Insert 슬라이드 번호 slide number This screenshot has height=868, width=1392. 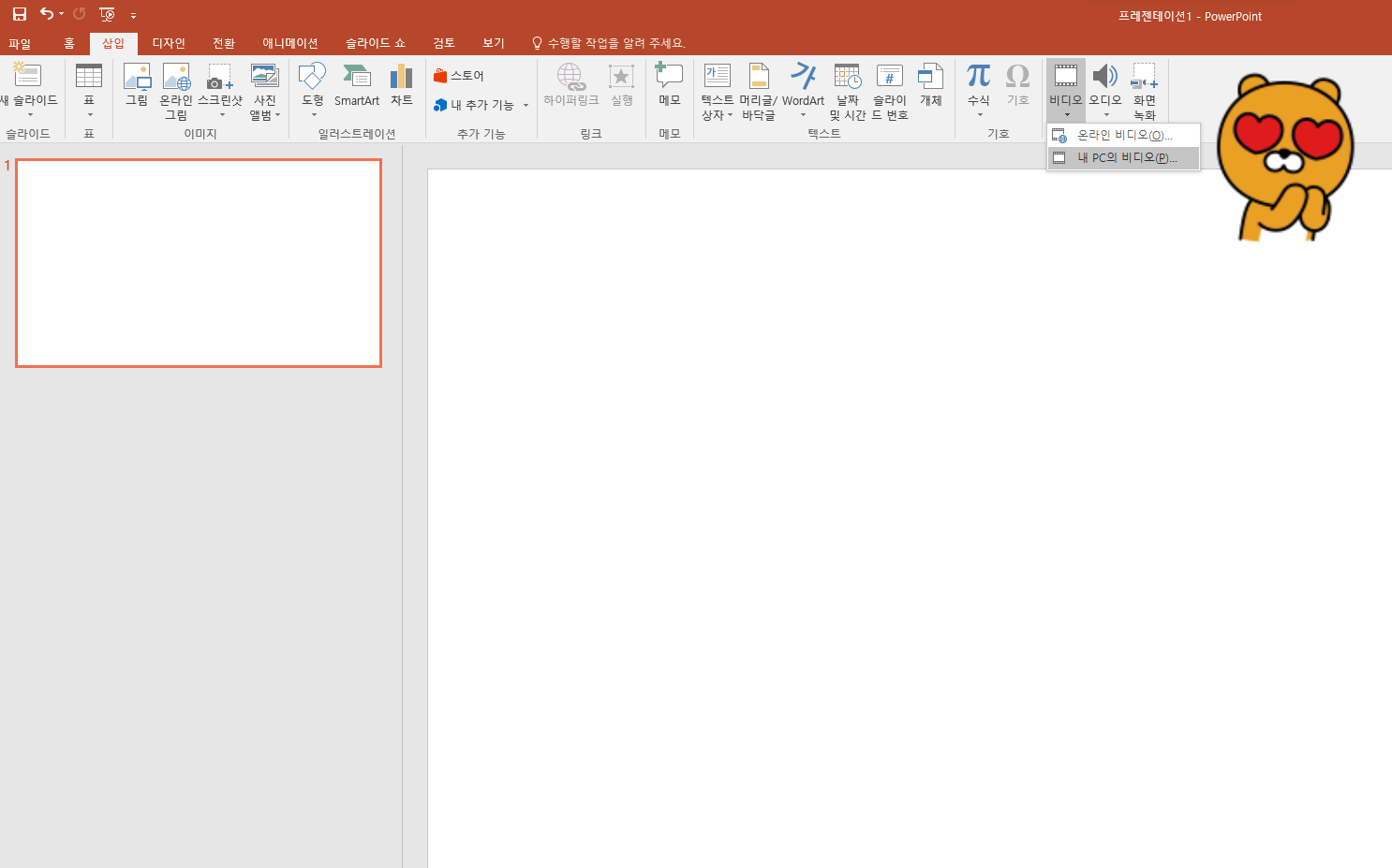(890, 91)
